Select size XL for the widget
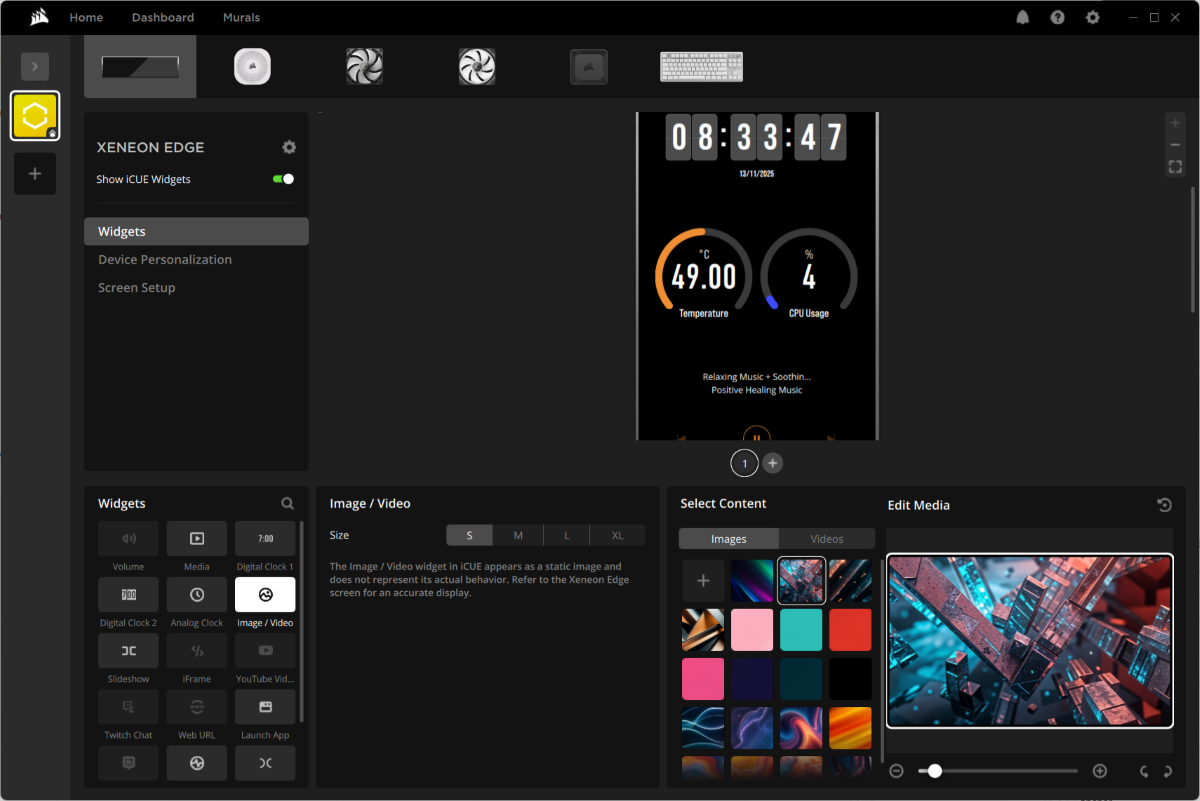This screenshot has height=801, width=1200. click(617, 535)
